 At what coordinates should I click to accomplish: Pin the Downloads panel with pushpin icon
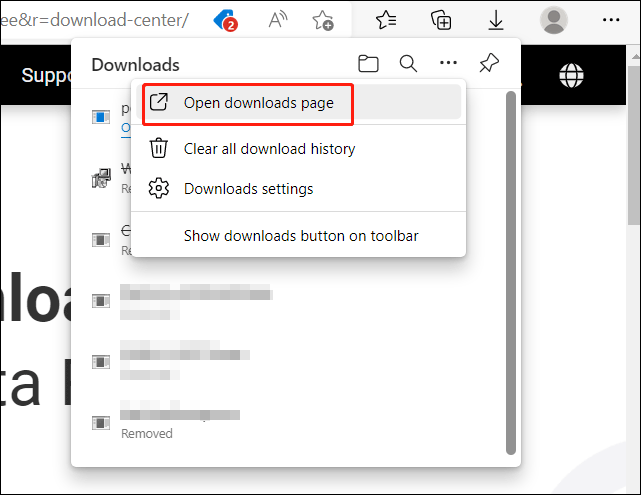pos(489,63)
